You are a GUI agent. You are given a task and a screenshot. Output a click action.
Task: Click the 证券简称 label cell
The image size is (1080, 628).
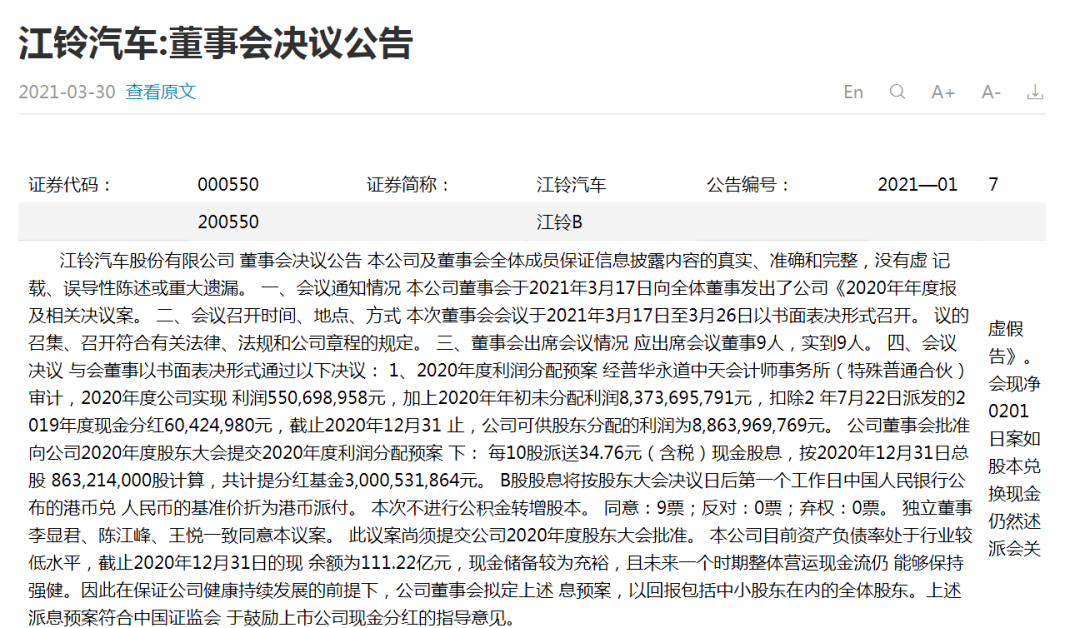click(x=409, y=185)
